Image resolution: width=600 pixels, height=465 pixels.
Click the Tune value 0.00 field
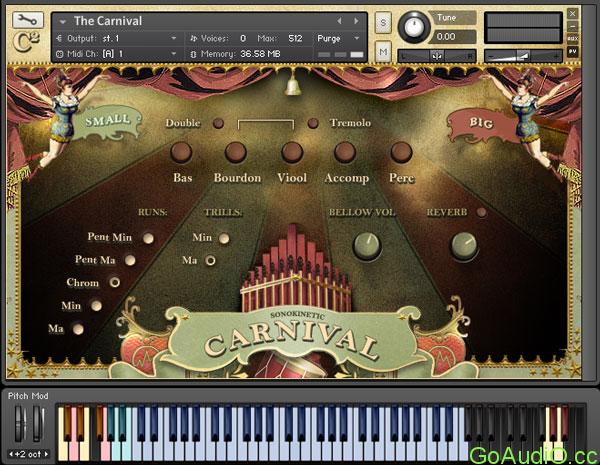pos(452,37)
